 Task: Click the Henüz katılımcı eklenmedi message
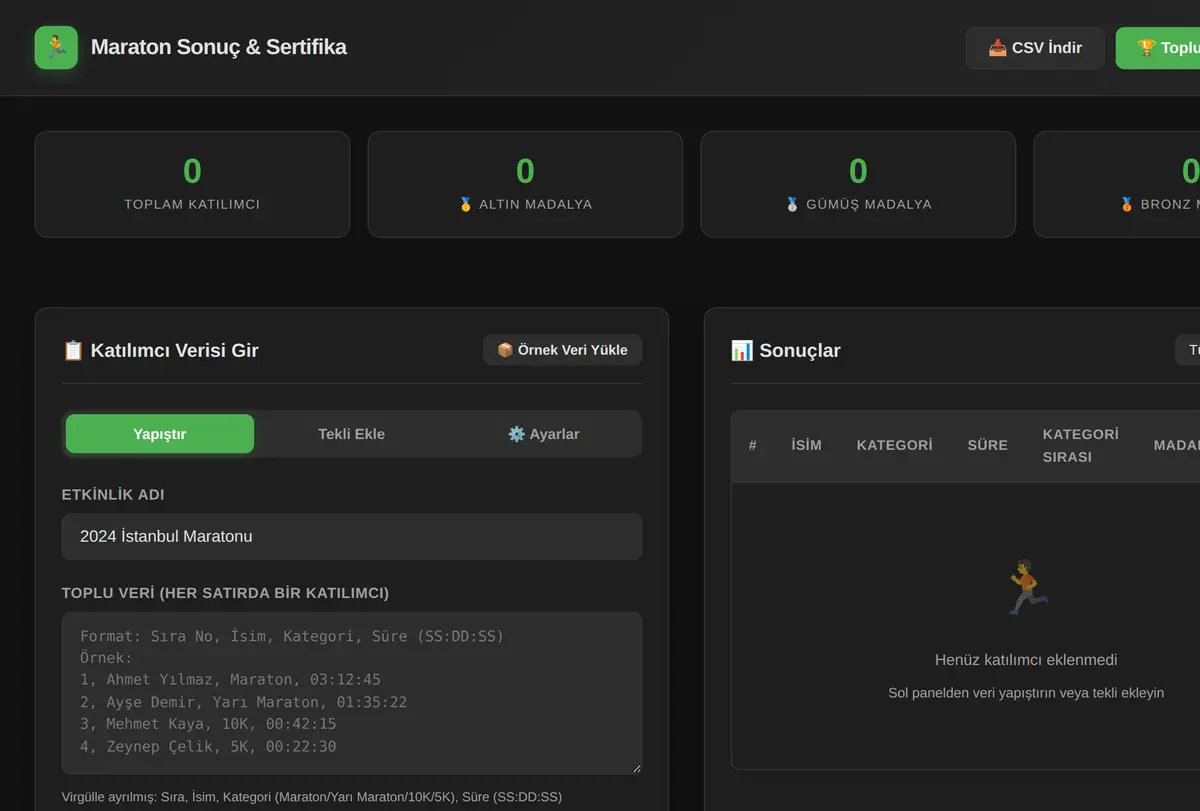[x=1026, y=660]
